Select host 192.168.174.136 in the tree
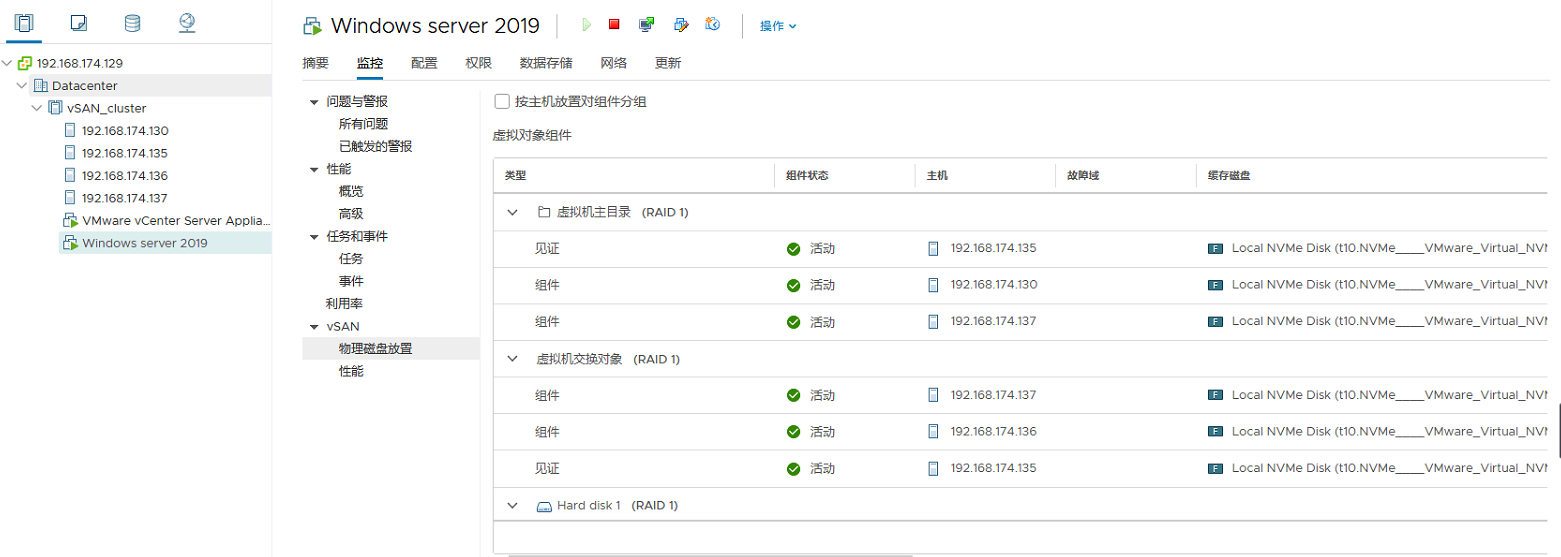Viewport: 1561px width, 557px height. coord(125,175)
